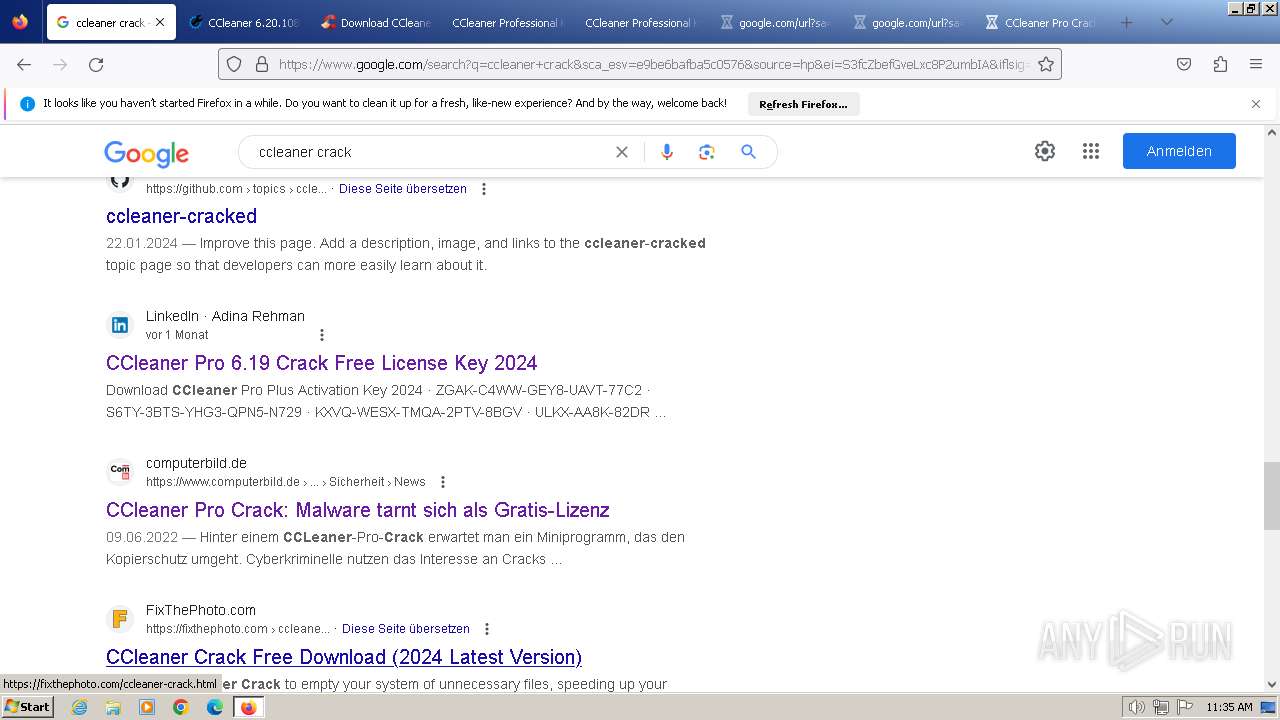Click inside the Google search input
Viewport: 1280px width, 720px height.
pos(430,152)
